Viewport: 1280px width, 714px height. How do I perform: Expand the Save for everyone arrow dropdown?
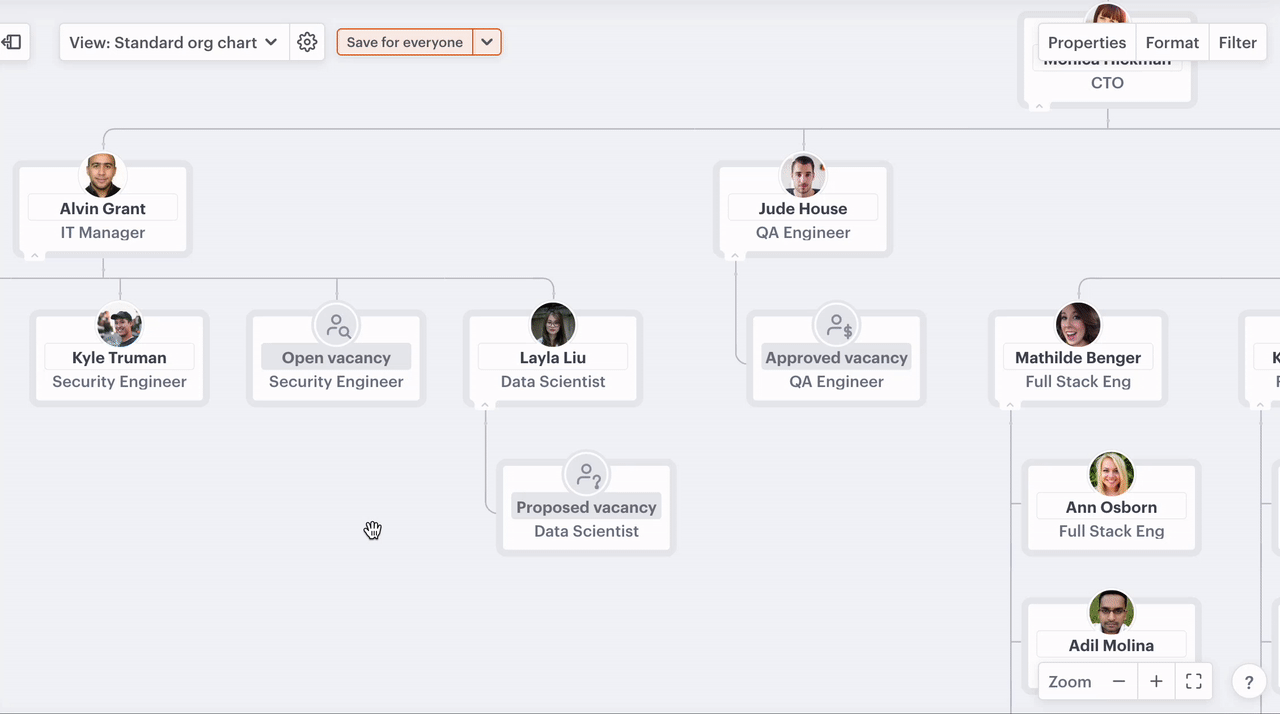click(487, 42)
